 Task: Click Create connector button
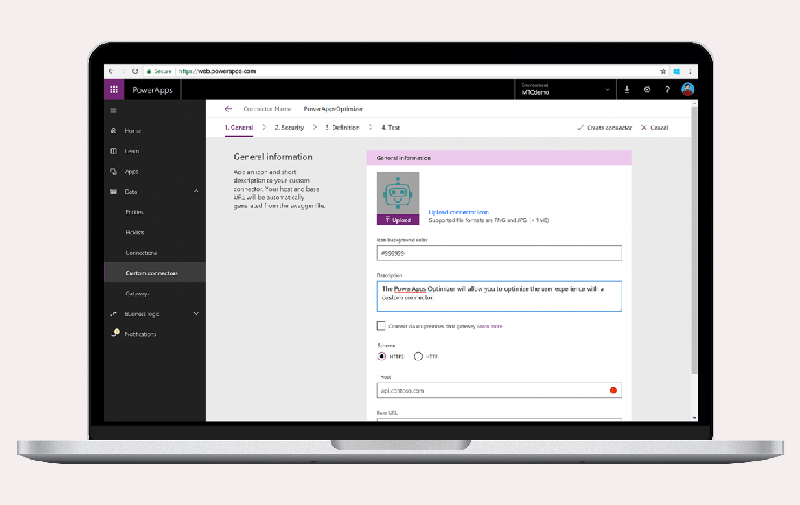(x=605, y=128)
